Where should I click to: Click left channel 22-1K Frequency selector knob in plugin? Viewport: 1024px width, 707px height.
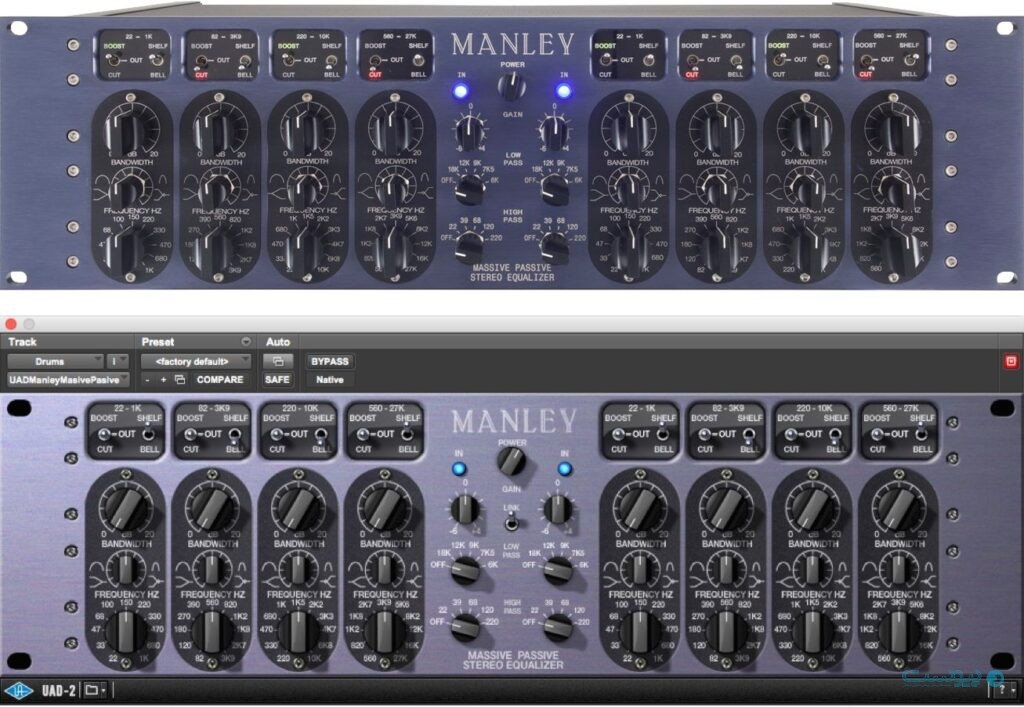(125, 633)
